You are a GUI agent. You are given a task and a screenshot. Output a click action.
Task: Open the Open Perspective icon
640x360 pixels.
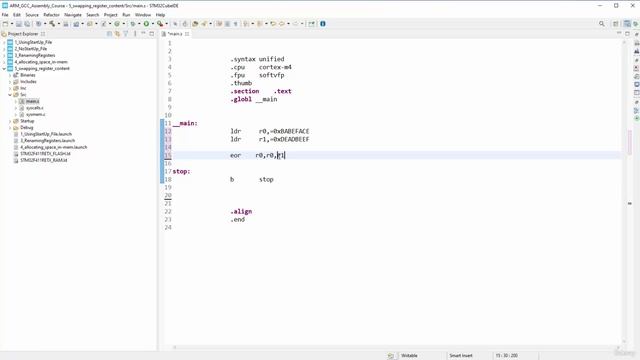[616, 24]
